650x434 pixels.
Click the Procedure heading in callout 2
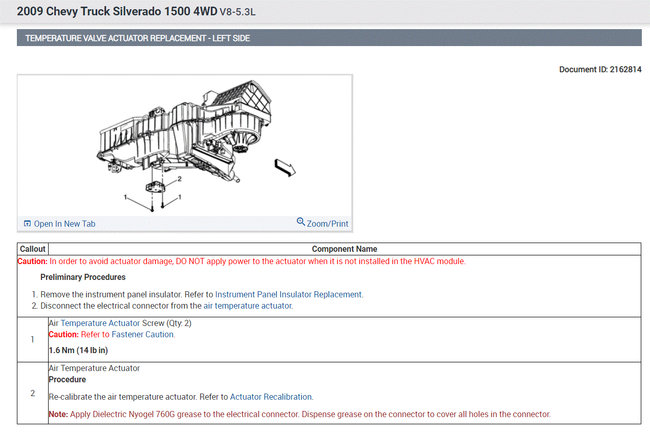pos(67,379)
